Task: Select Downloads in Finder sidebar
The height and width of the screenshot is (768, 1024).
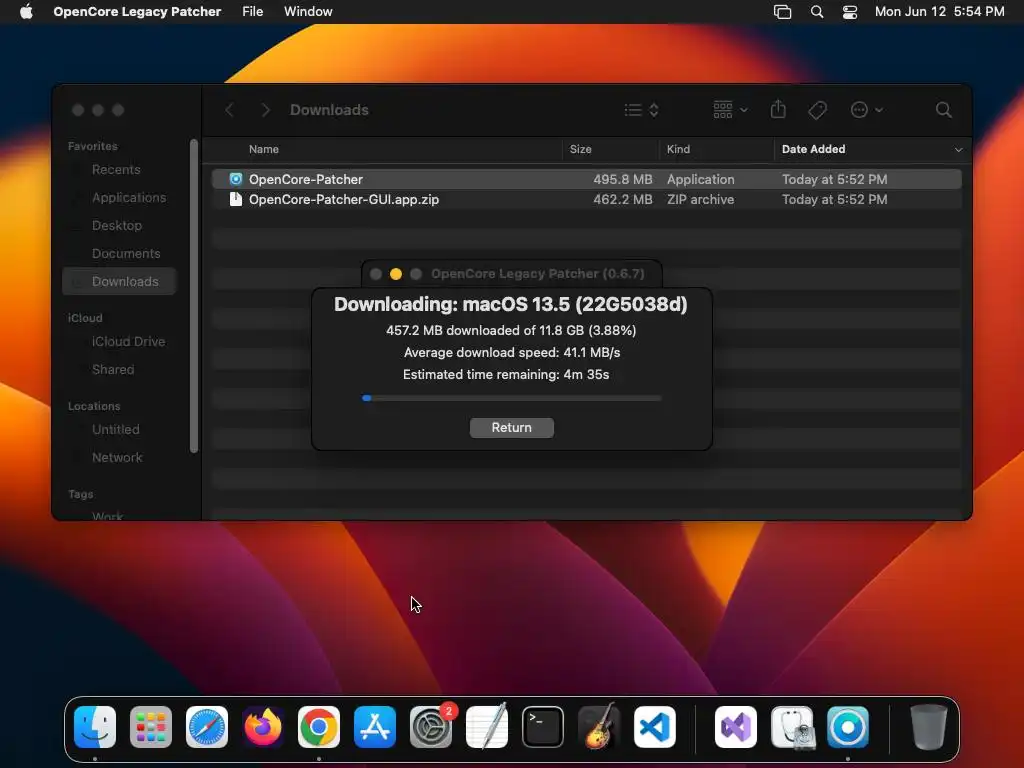Action: (120, 281)
